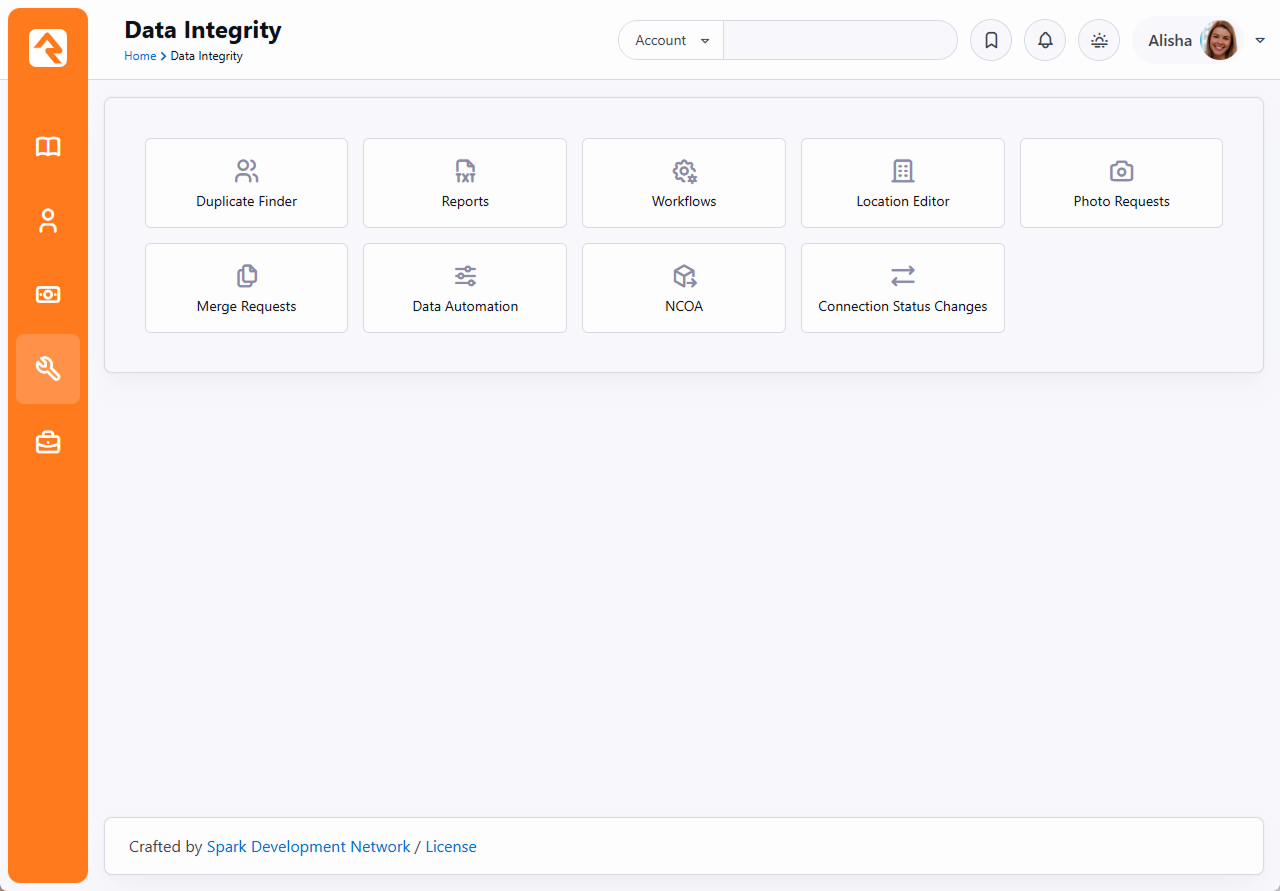Go to the Workflows page
This screenshot has height=891, width=1280.
tap(684, 183)
